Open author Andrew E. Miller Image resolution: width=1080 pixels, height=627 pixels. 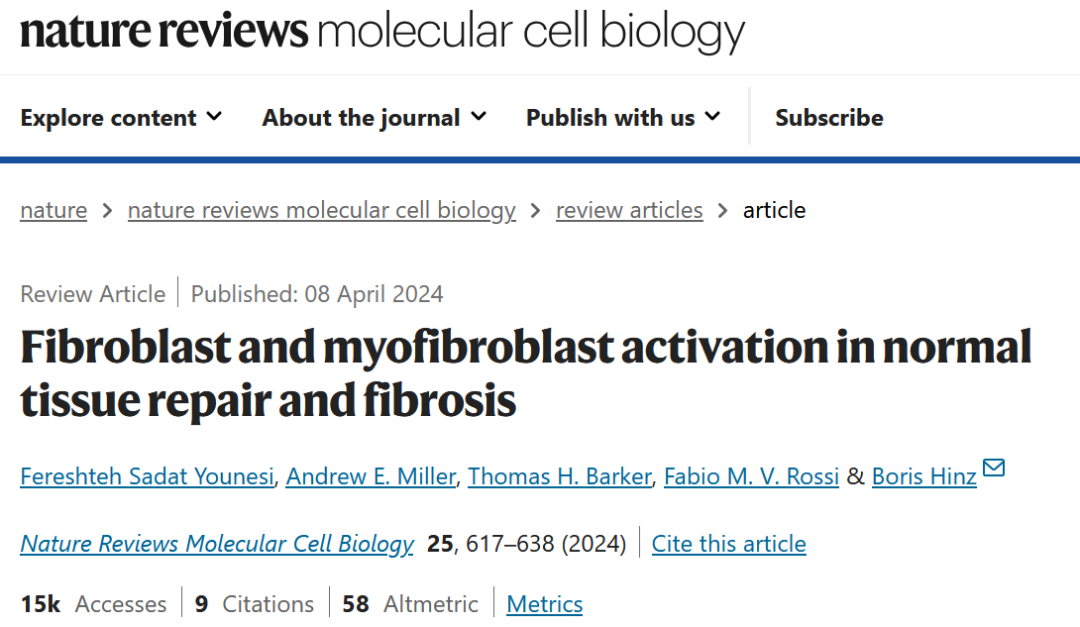pos(371,476)
